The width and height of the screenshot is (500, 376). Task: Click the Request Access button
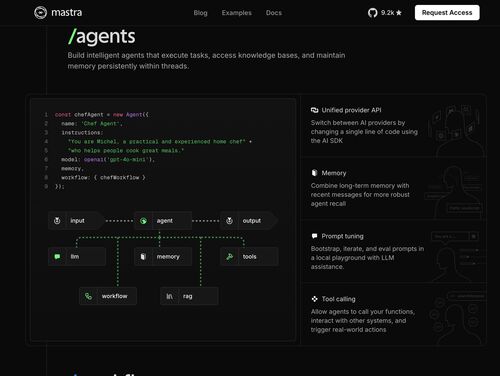[447, 13]
